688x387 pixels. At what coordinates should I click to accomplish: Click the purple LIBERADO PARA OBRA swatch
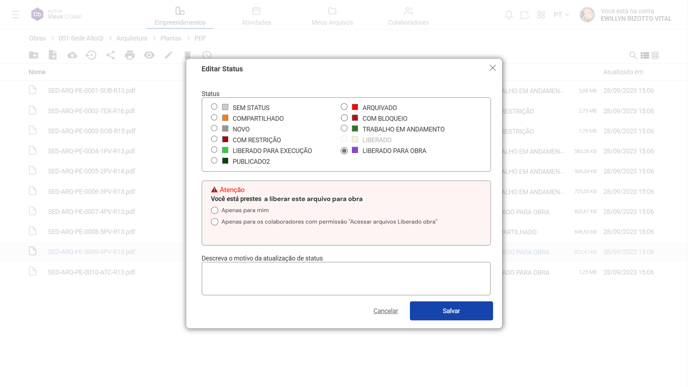point(355,150)
